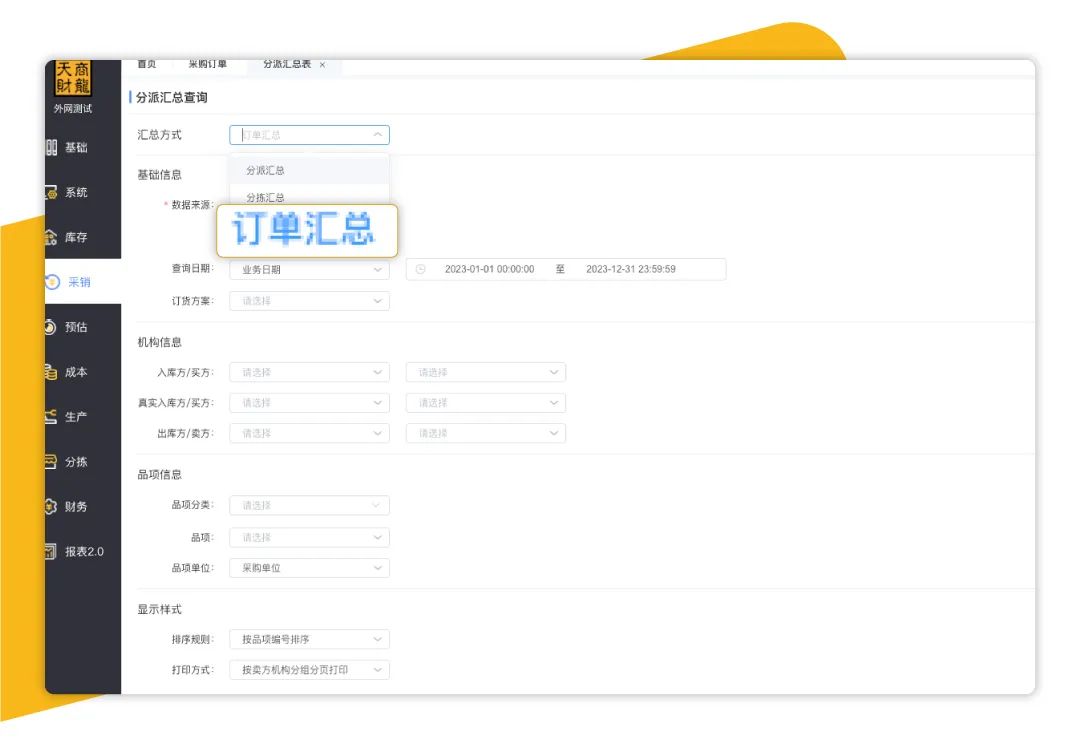This screenshot has width=1080, height=753.
Task: Open the first 入库方/买方 dropdown
Action: coord(309,372)
